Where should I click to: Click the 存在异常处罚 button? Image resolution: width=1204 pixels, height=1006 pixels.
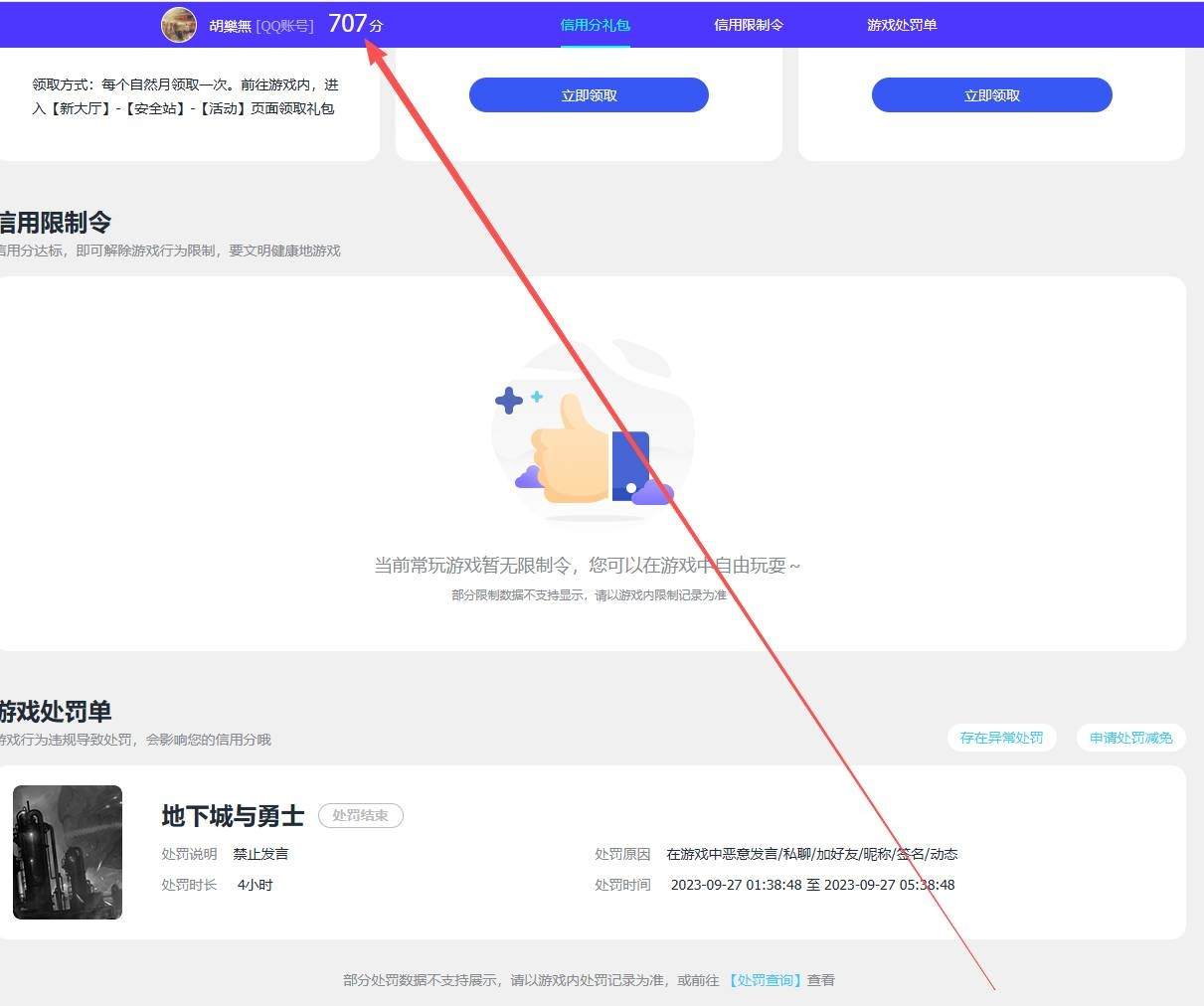(x=1001, y=738)
